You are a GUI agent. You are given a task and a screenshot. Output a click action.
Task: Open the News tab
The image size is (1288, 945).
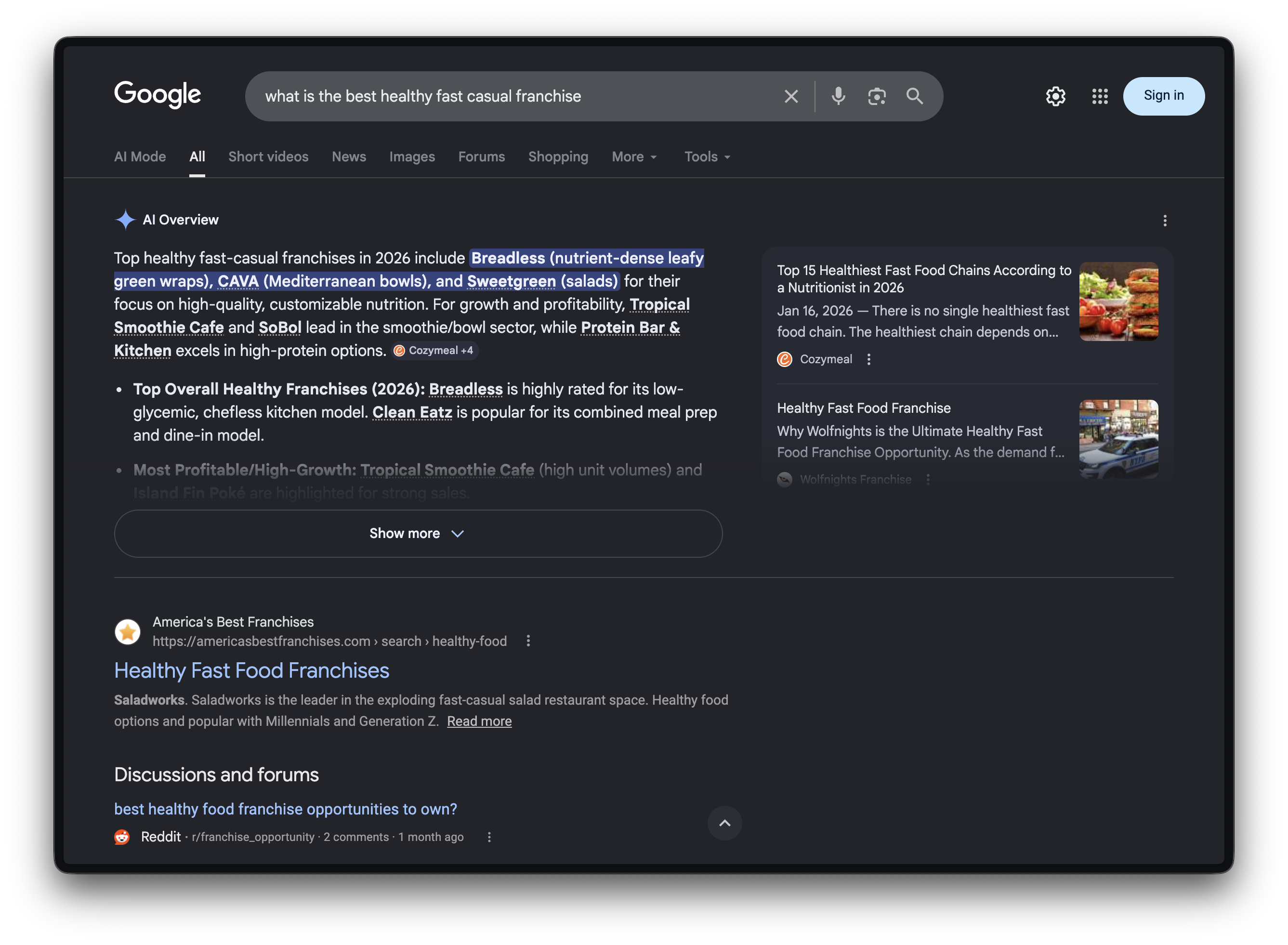349,156
